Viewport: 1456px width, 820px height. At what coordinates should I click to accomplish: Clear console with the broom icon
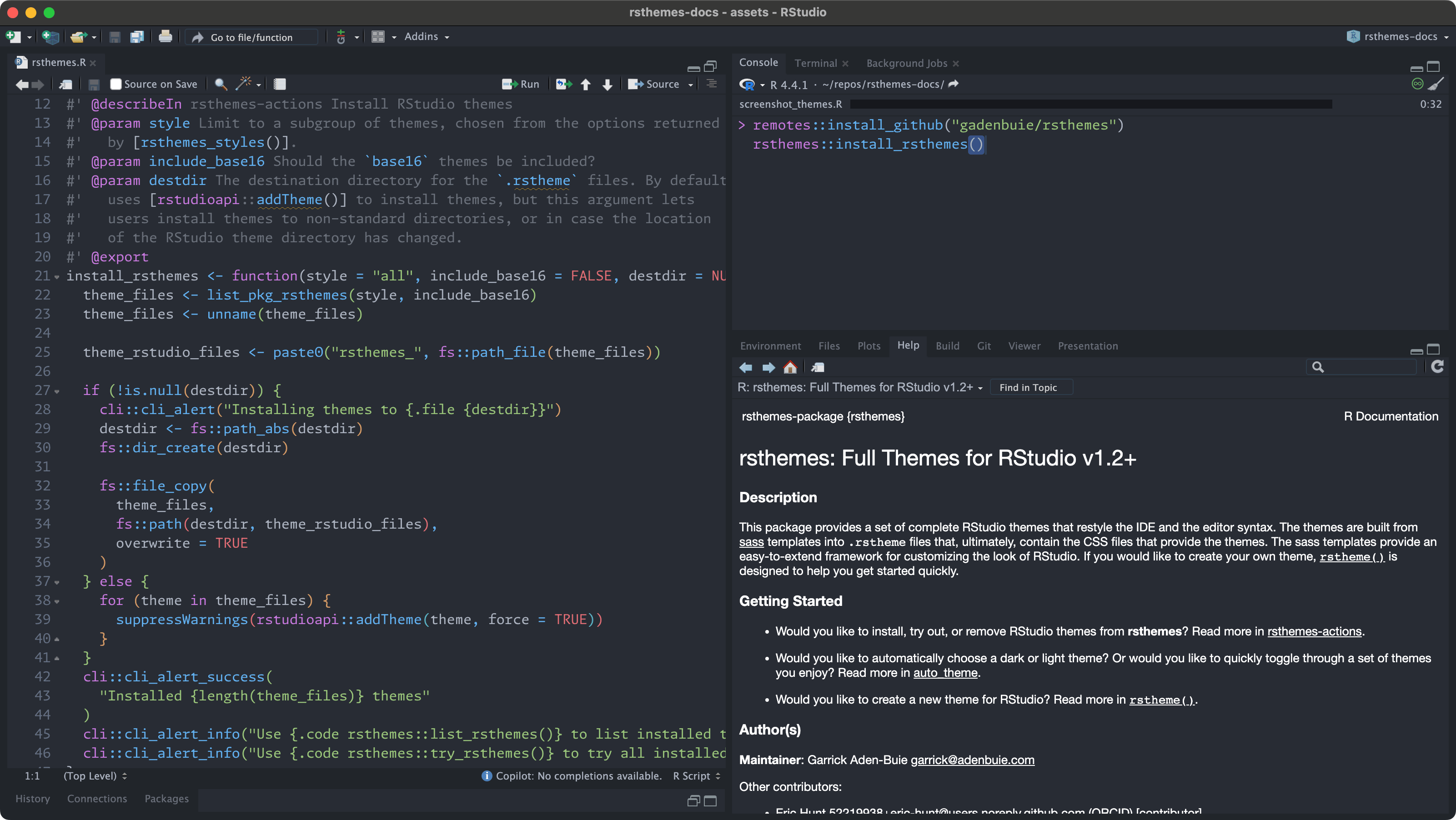[1436, 84]
